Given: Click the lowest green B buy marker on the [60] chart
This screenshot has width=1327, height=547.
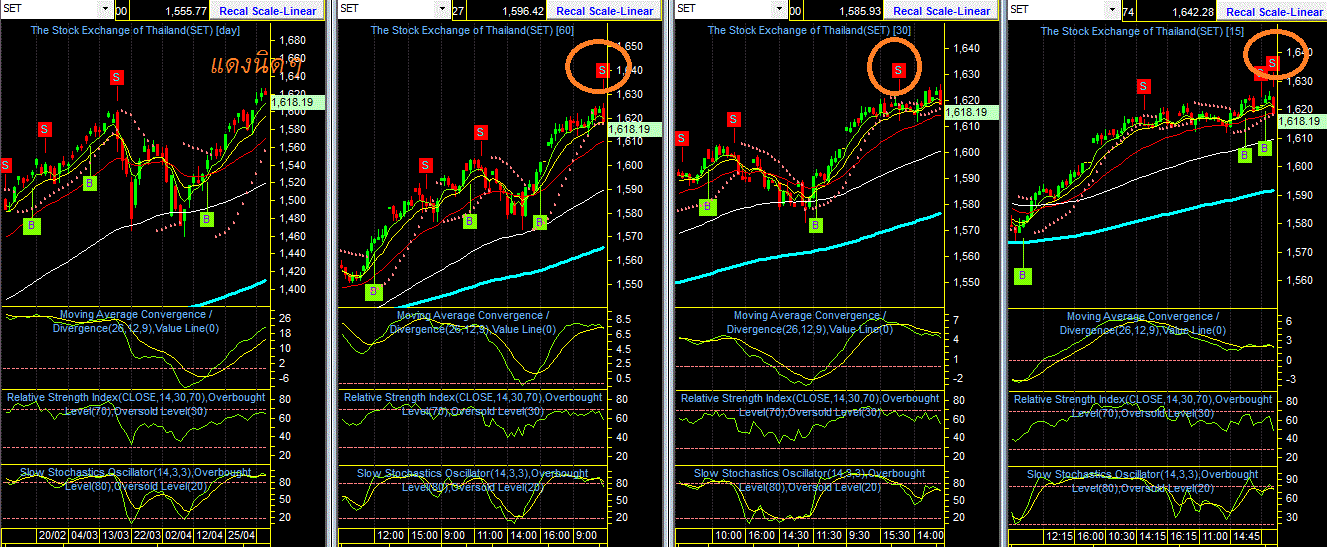Looking at the screenshot, I should coord(374,292).
